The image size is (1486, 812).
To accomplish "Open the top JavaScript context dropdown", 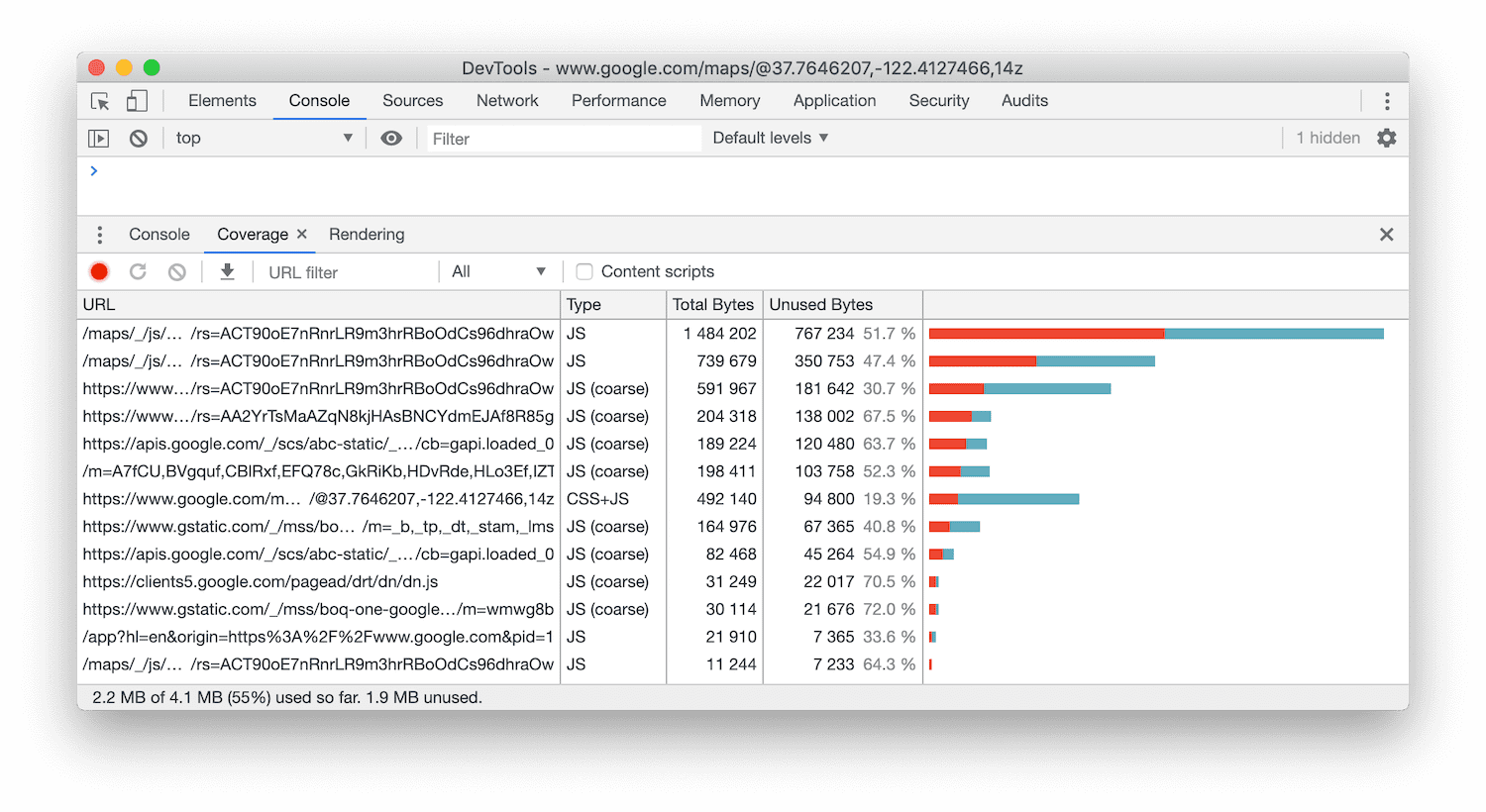I will (x=264, y=139).
